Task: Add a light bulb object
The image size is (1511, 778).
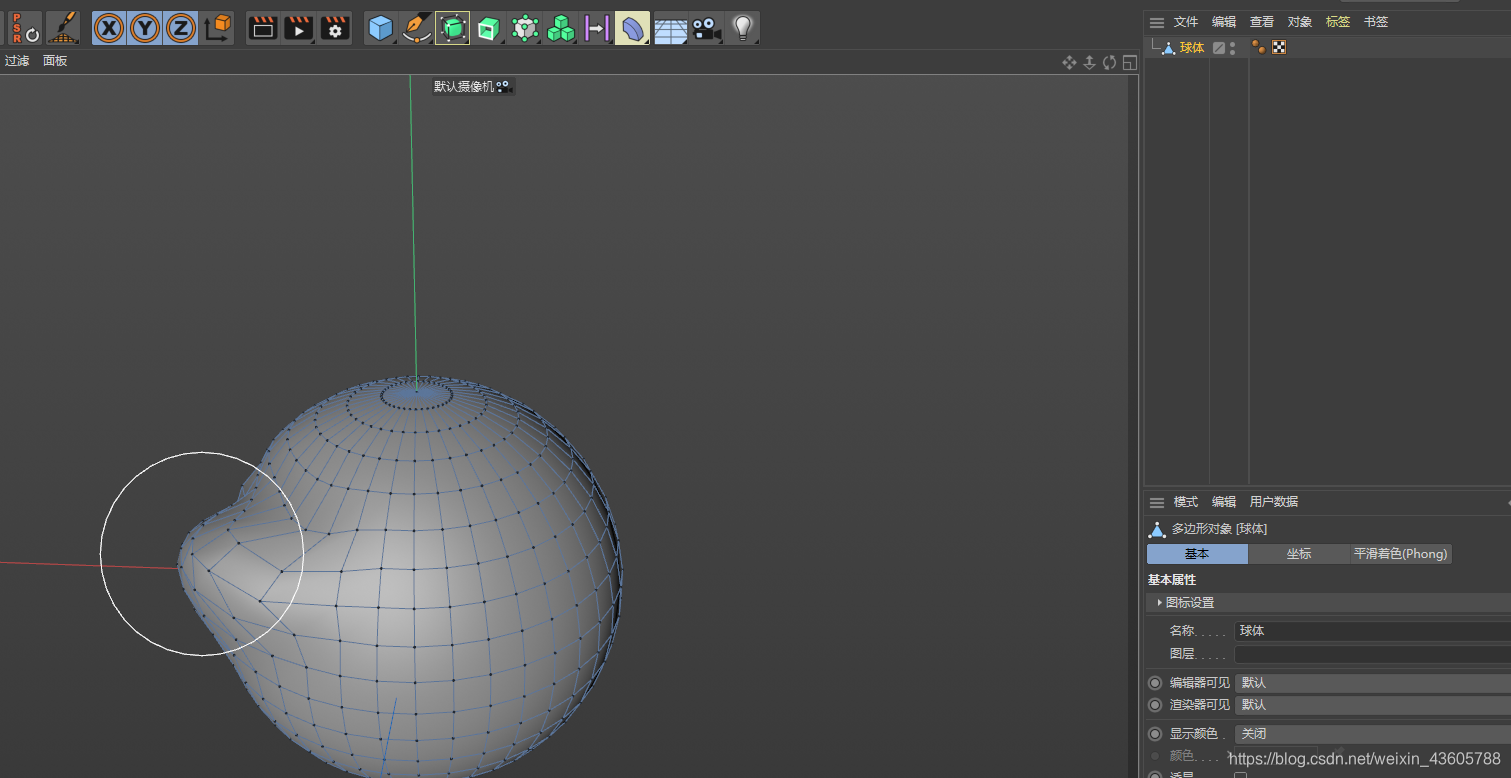Action: [742, 28]
